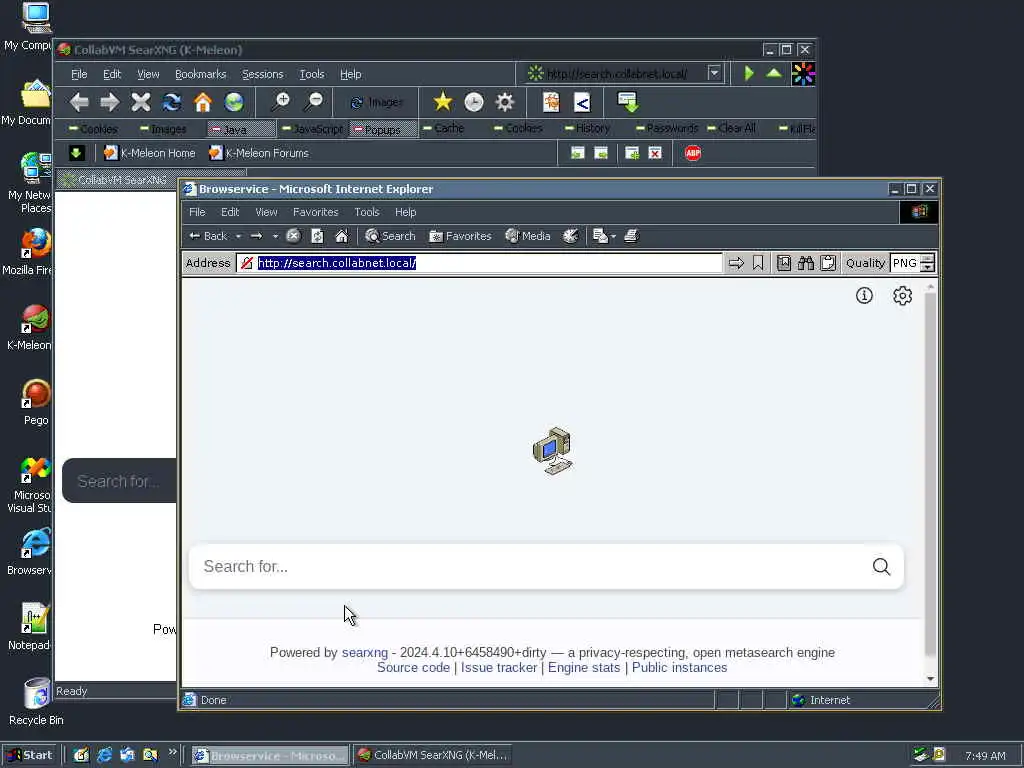Open the Source code link
Screen dimensions: 1024x768
point(413,667)
